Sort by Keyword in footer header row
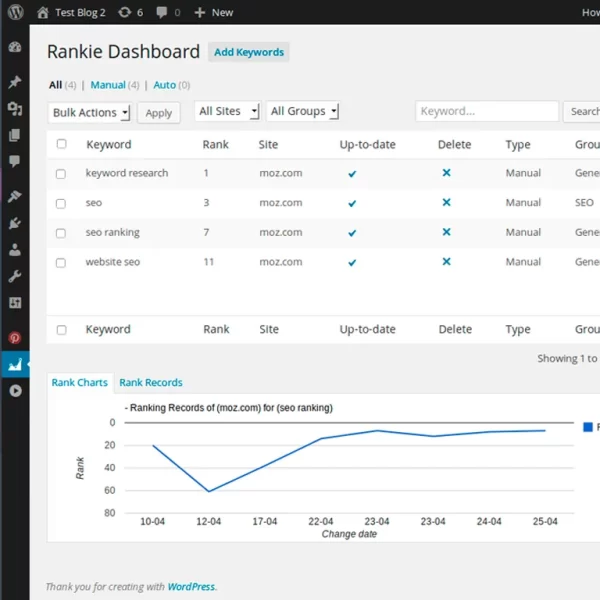 [108, 329]
